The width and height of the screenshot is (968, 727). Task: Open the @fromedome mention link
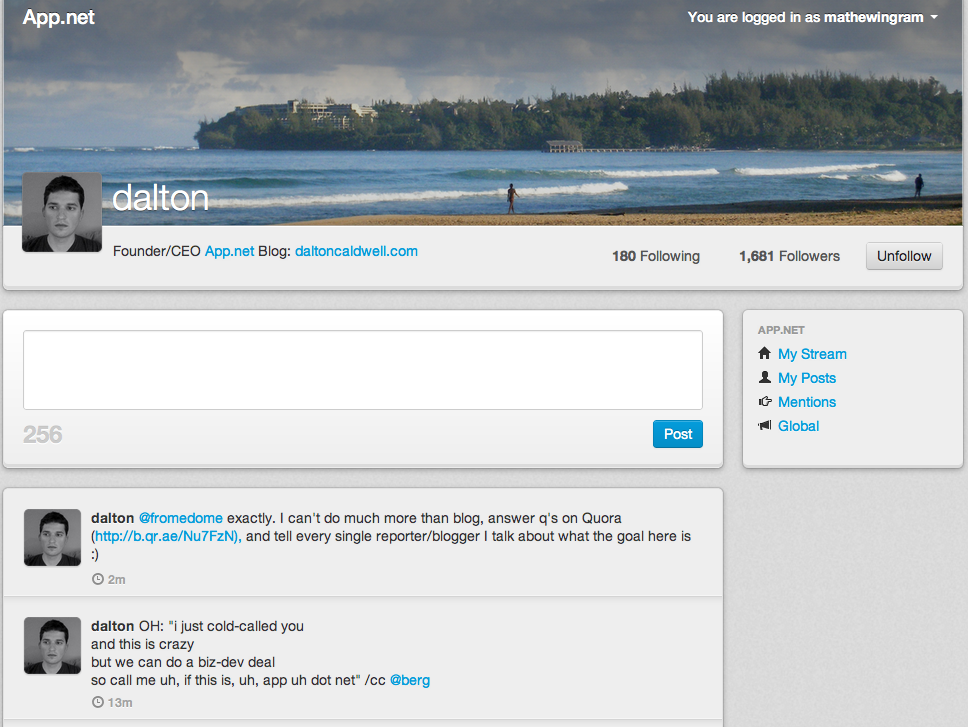pos(180,518)
